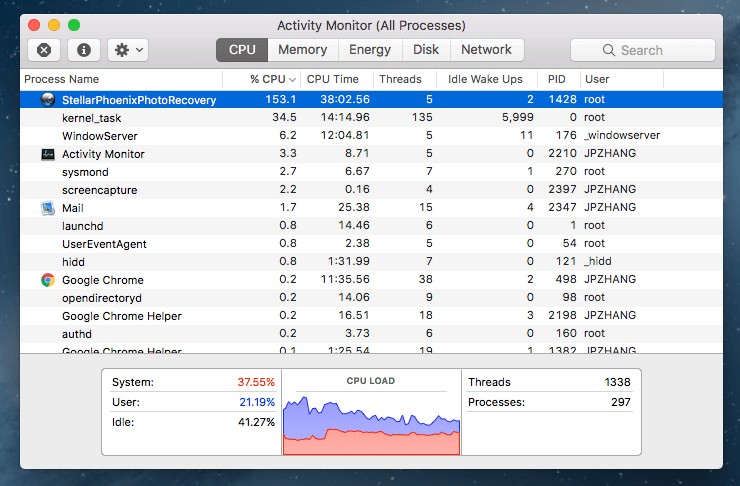740x486 pixels.
Task: Sort by Idle Wake Ups column
Action: pyautogui.click(x=485, y=79)
